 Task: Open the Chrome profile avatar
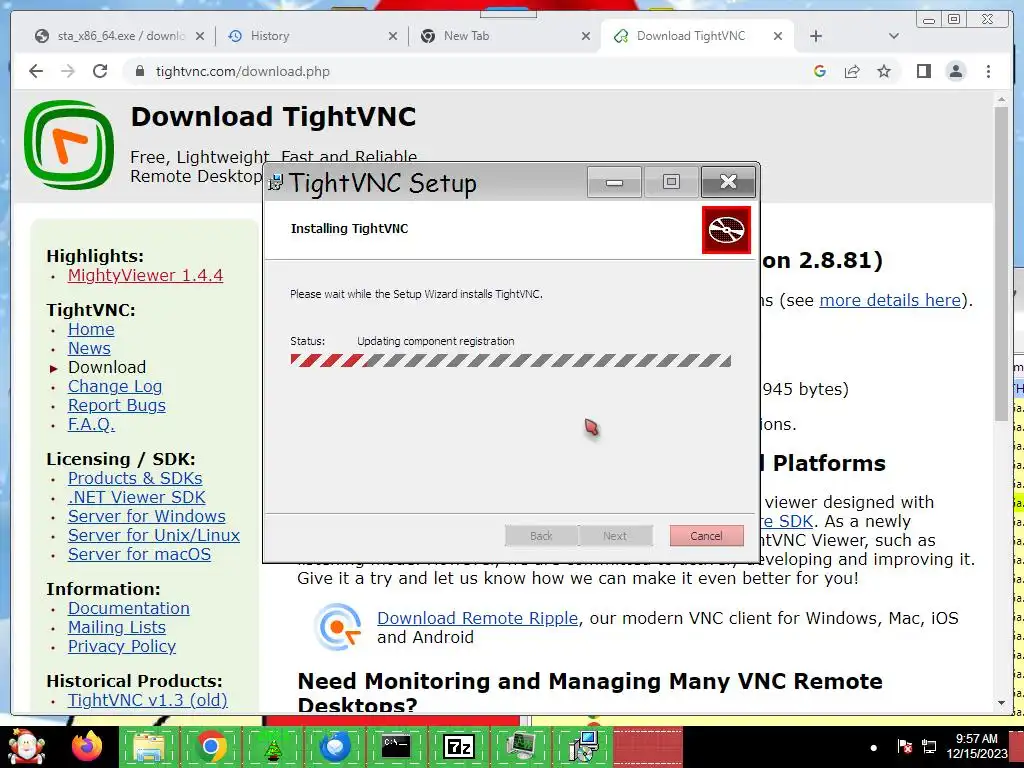[956, 71]
